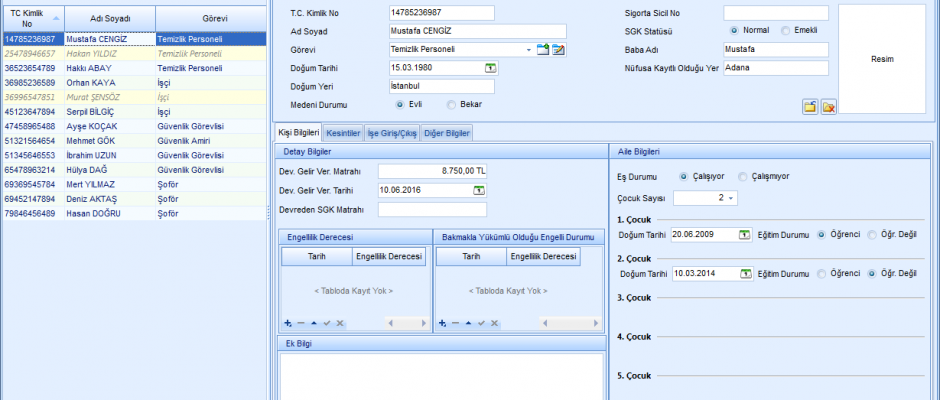The height and width of the screenshot is (400, 940).
Task: Open the Doğum Tarihi calendar picker
Action: 490,68
